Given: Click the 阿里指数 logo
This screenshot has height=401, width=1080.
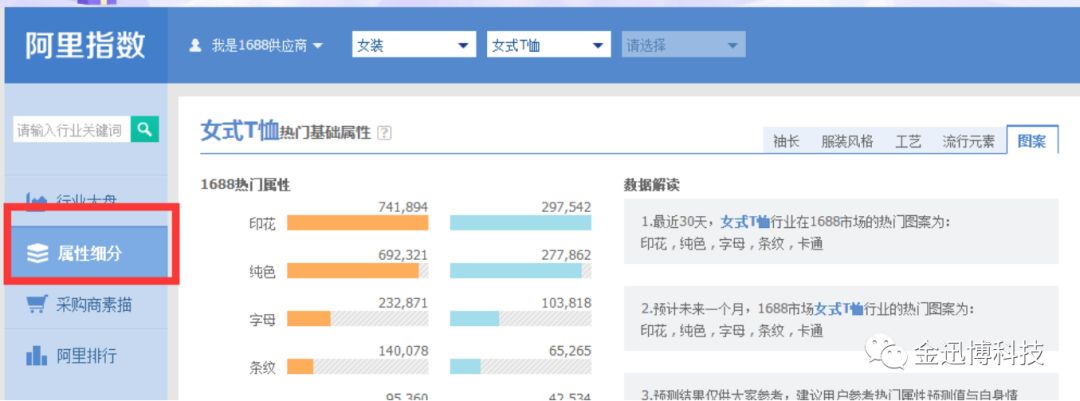Looking at the screenshot, I should pyautogui.click(x=85, y=45).
